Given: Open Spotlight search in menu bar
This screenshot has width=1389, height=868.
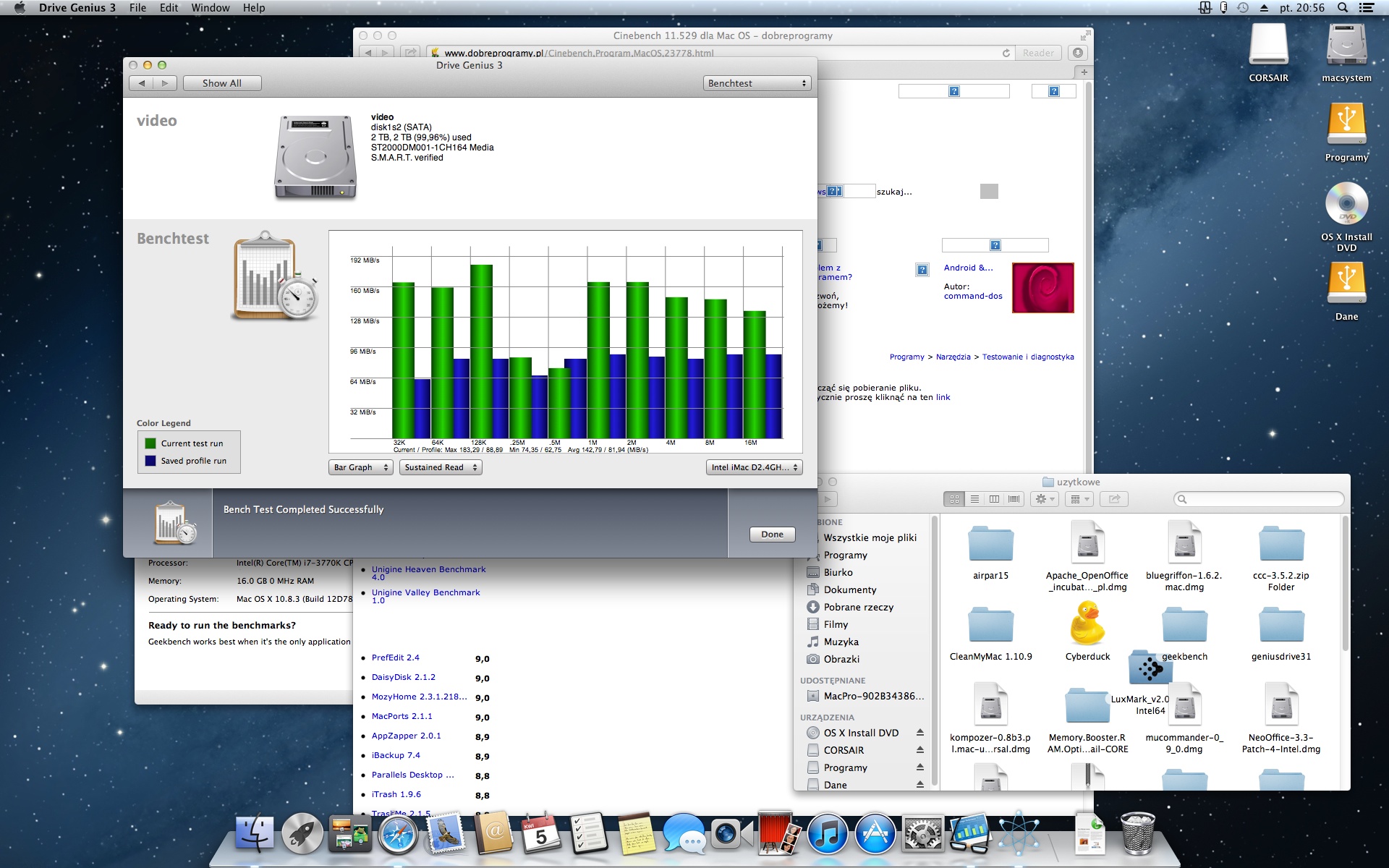Looking at the screenshot, I should pos(1343,8).
